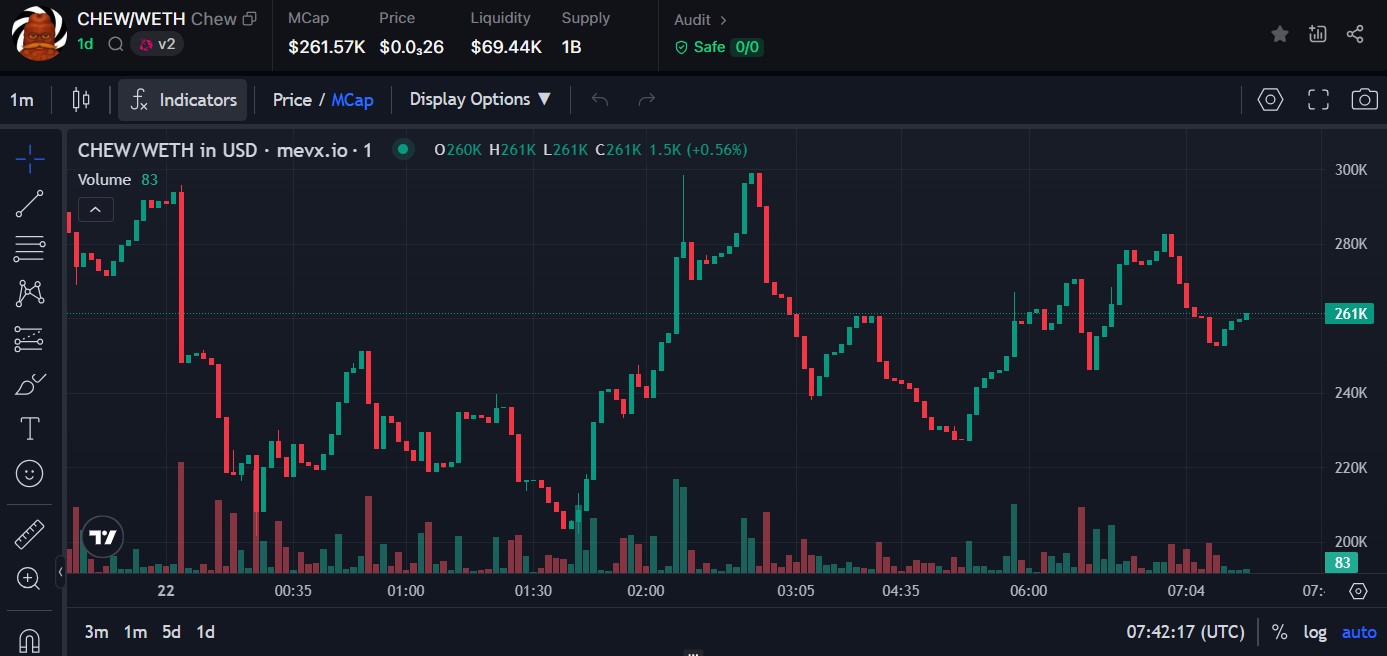Click the 02:00 time axis label

pos(645,591)
